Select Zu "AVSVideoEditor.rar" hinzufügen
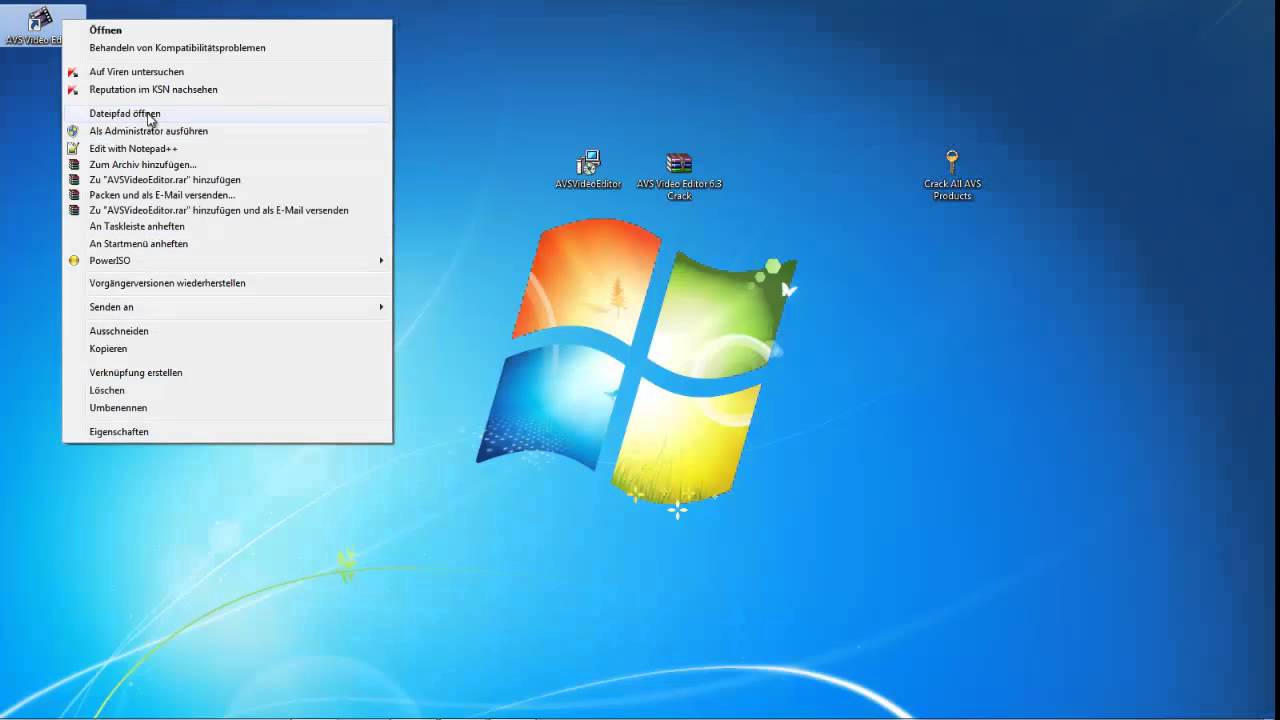The height and width of the screenshot is (720, 1280). [227, 180]
